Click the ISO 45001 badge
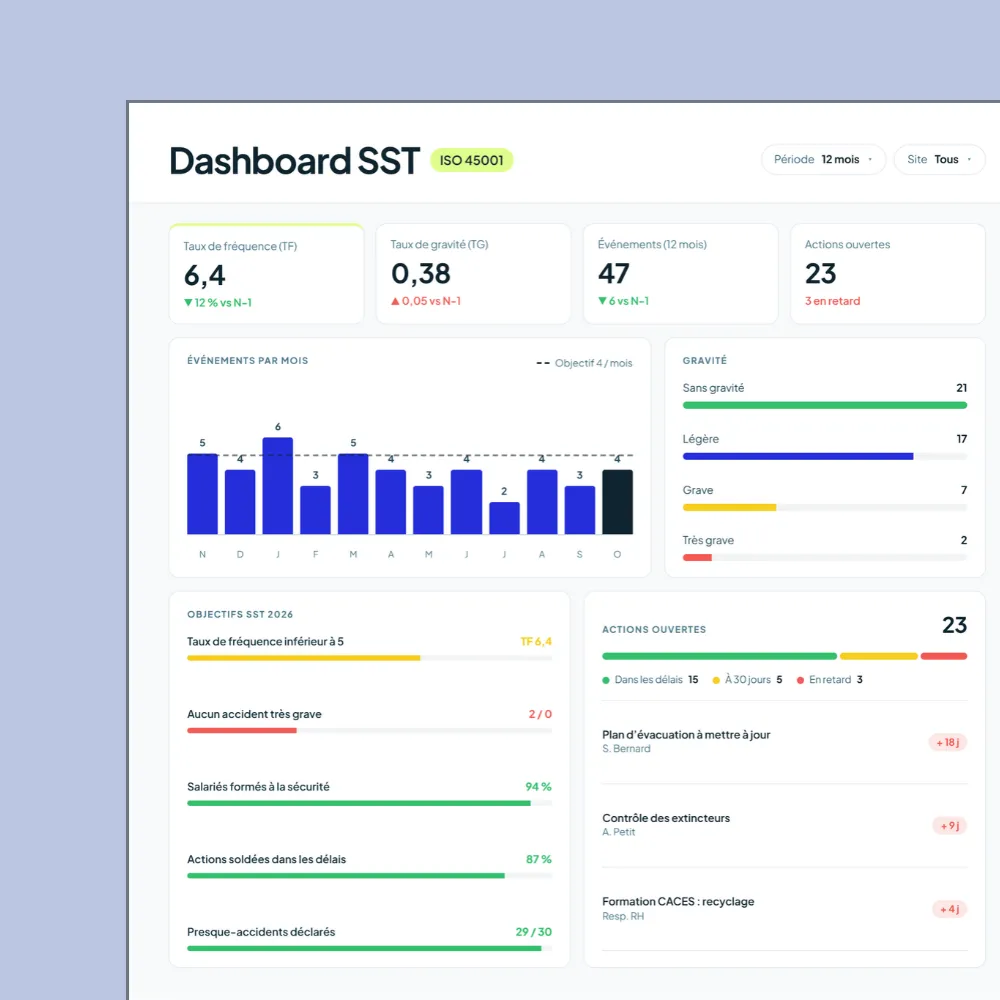 (471, 160)
